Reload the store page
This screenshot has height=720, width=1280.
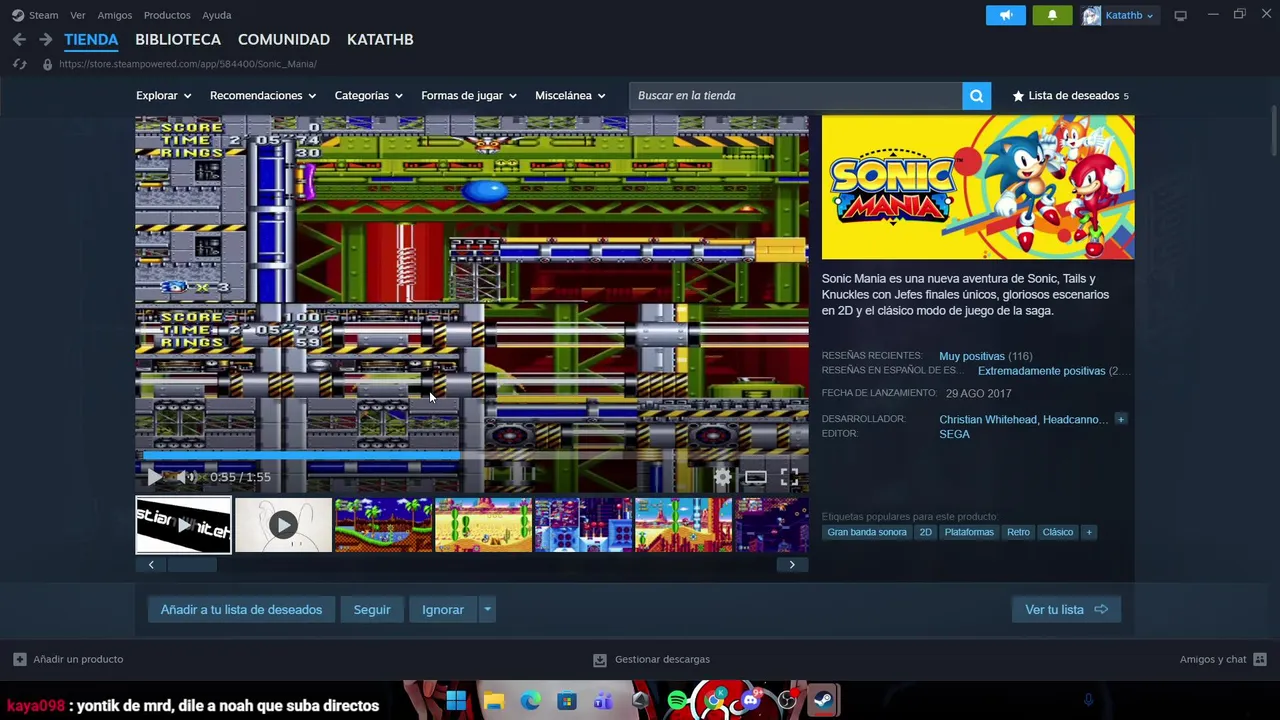coord(19,64)
